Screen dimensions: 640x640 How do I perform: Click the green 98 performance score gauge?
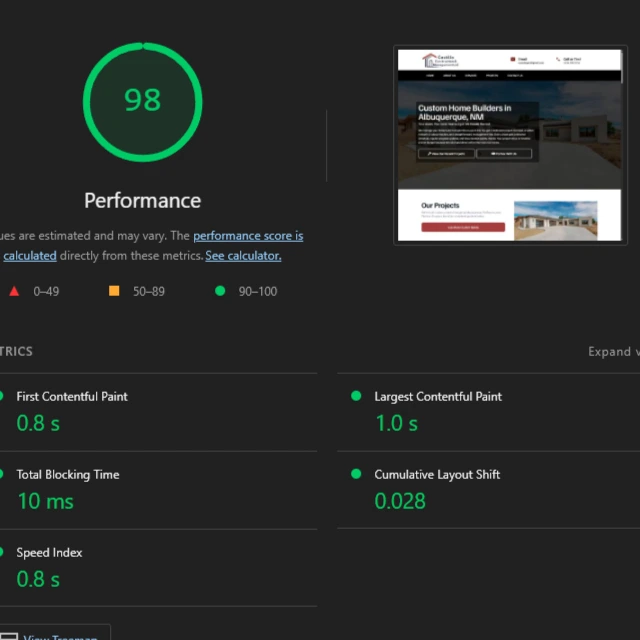pyautogui.click(x=142, y=102)
